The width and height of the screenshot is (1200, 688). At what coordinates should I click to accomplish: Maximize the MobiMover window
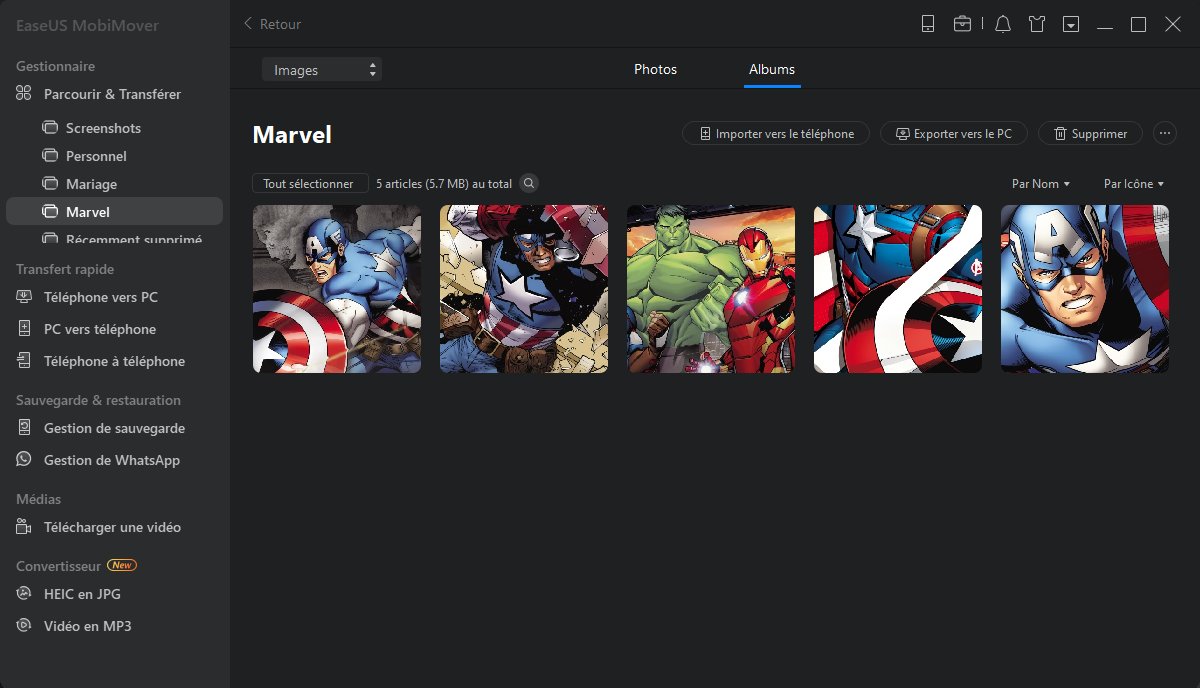pyautogui.click(x=1138, y=24)
